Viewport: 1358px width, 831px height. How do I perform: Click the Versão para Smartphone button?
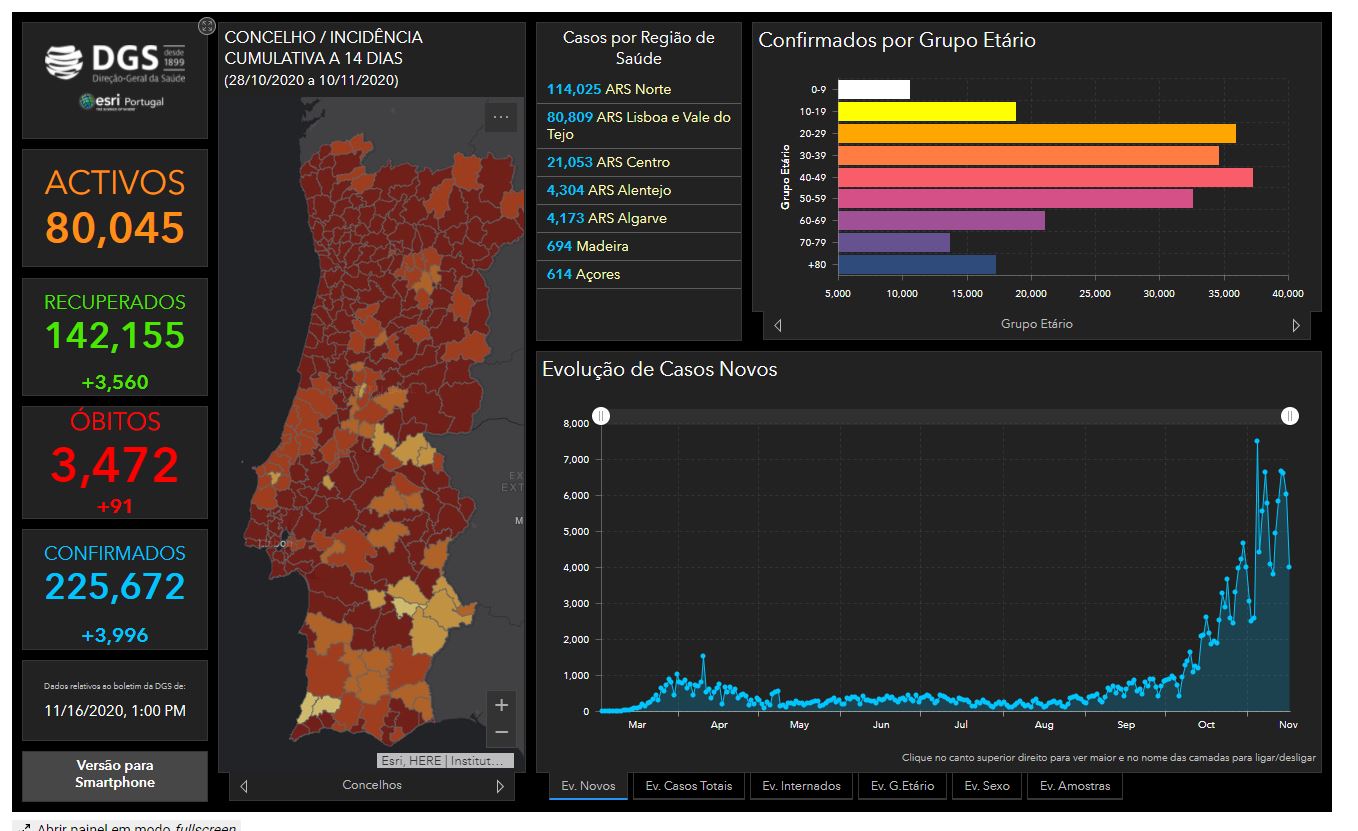pyautogui.click(x=115, y=775)
